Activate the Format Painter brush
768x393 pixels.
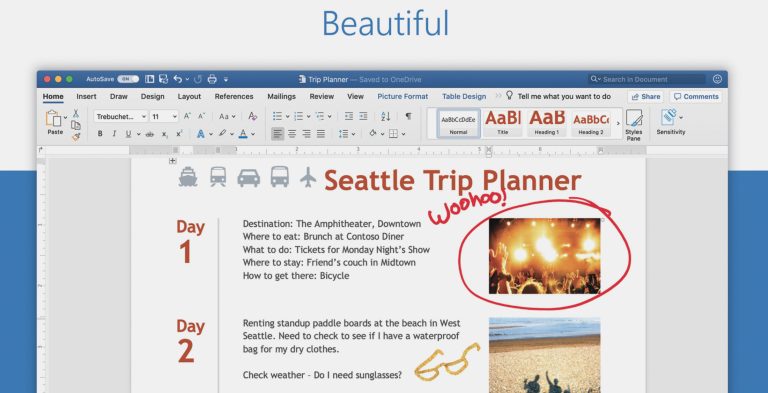[x=76, y=137]
